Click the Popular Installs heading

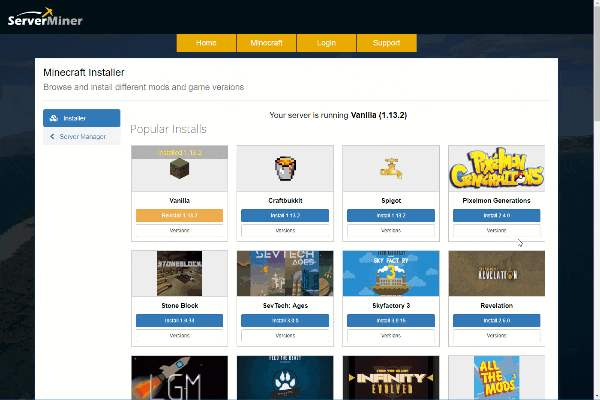pyautogui.click(x=168, y=129)
